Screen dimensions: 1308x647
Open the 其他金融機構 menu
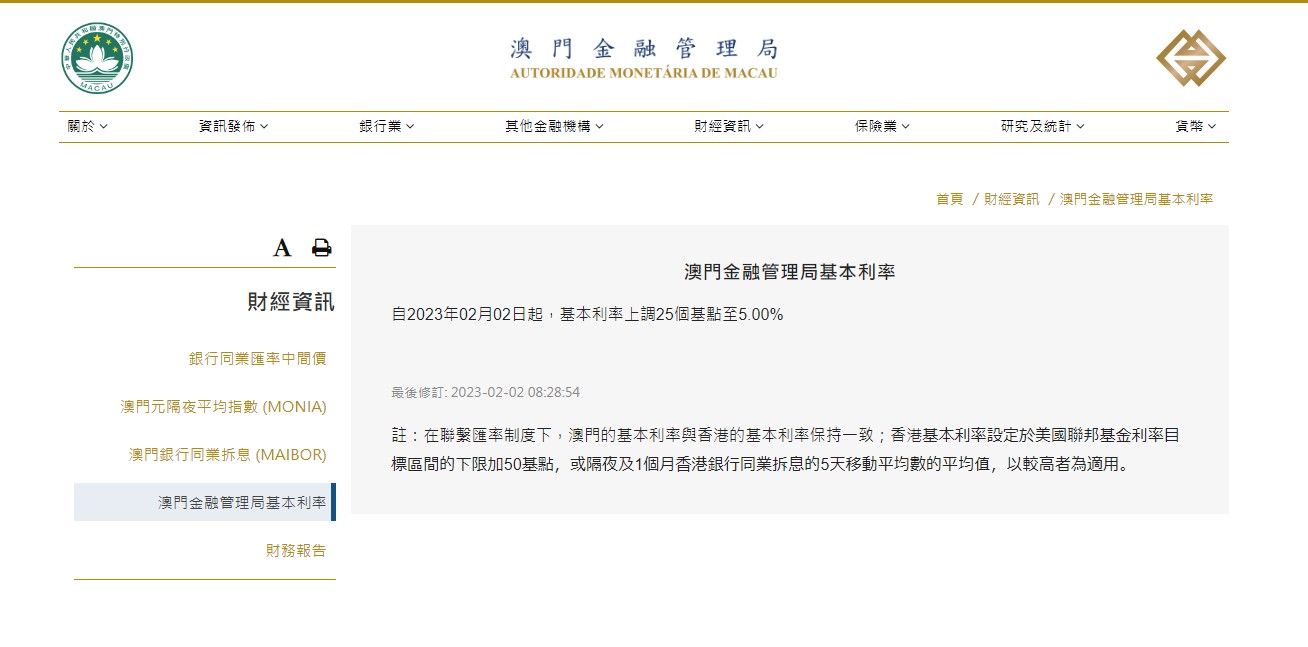554,126
